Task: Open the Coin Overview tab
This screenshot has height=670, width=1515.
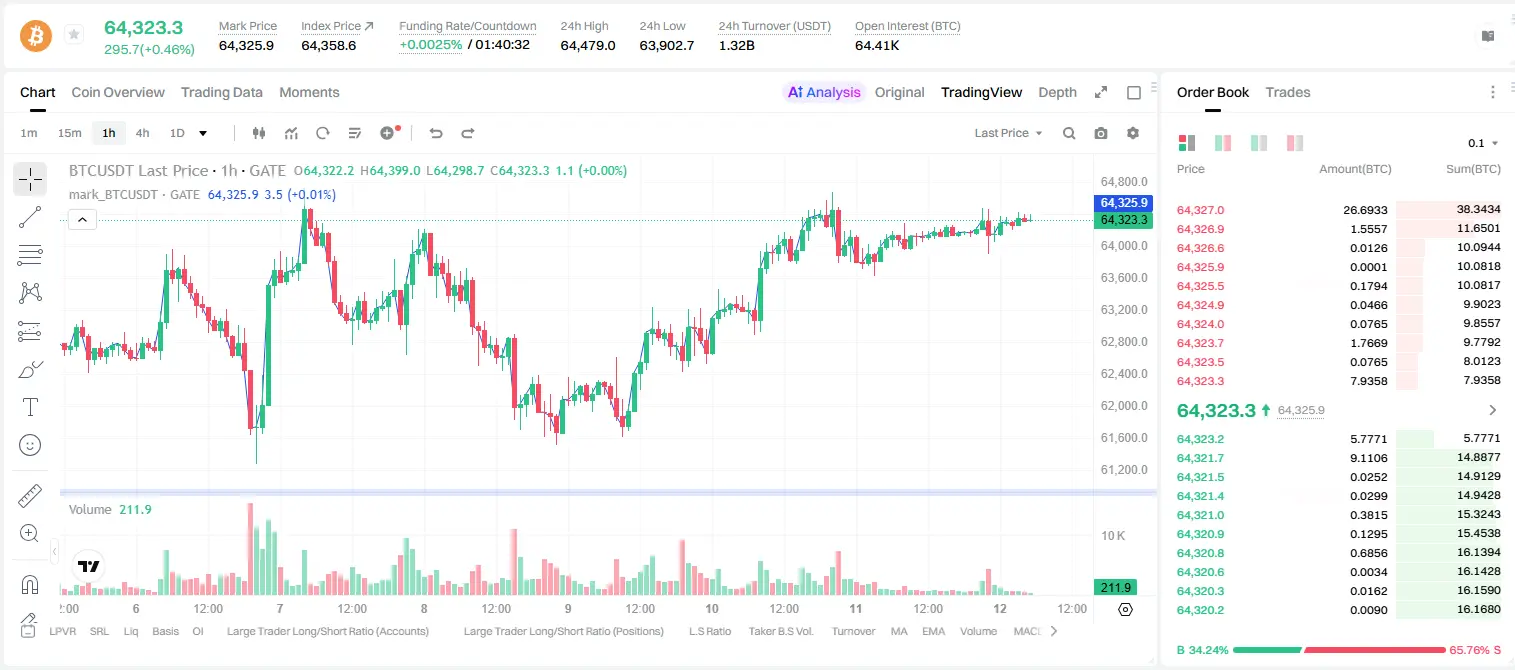Action: 118,92
